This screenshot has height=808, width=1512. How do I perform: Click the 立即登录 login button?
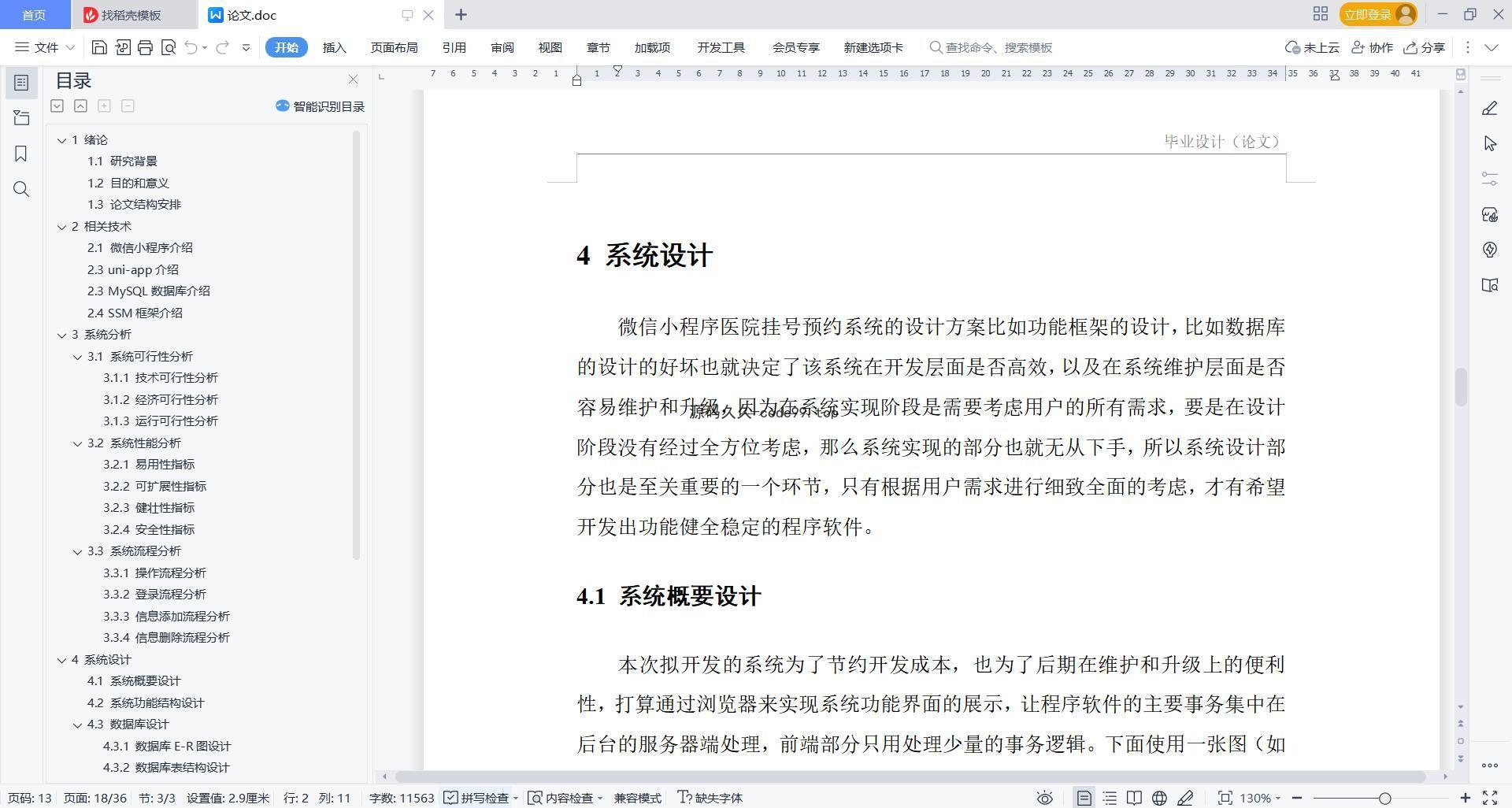point(1377,14)
